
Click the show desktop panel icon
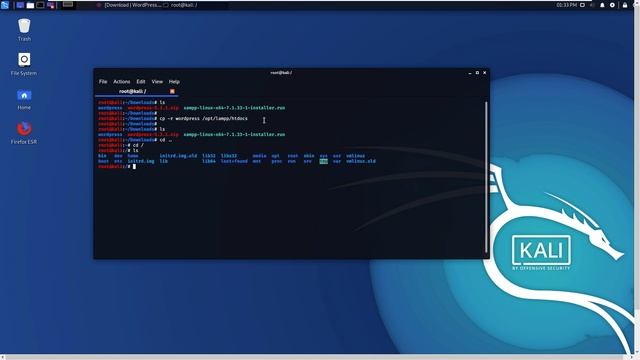coord(20,5)
